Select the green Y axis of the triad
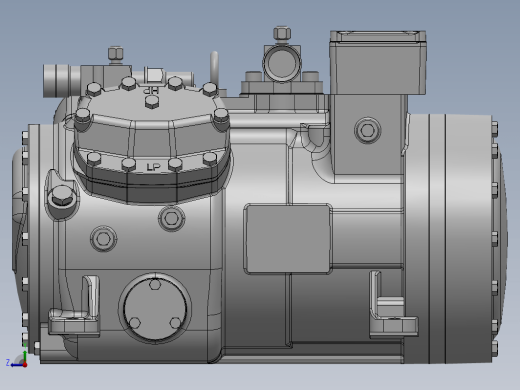Viewport: 520px width, 390px height. 25,355
